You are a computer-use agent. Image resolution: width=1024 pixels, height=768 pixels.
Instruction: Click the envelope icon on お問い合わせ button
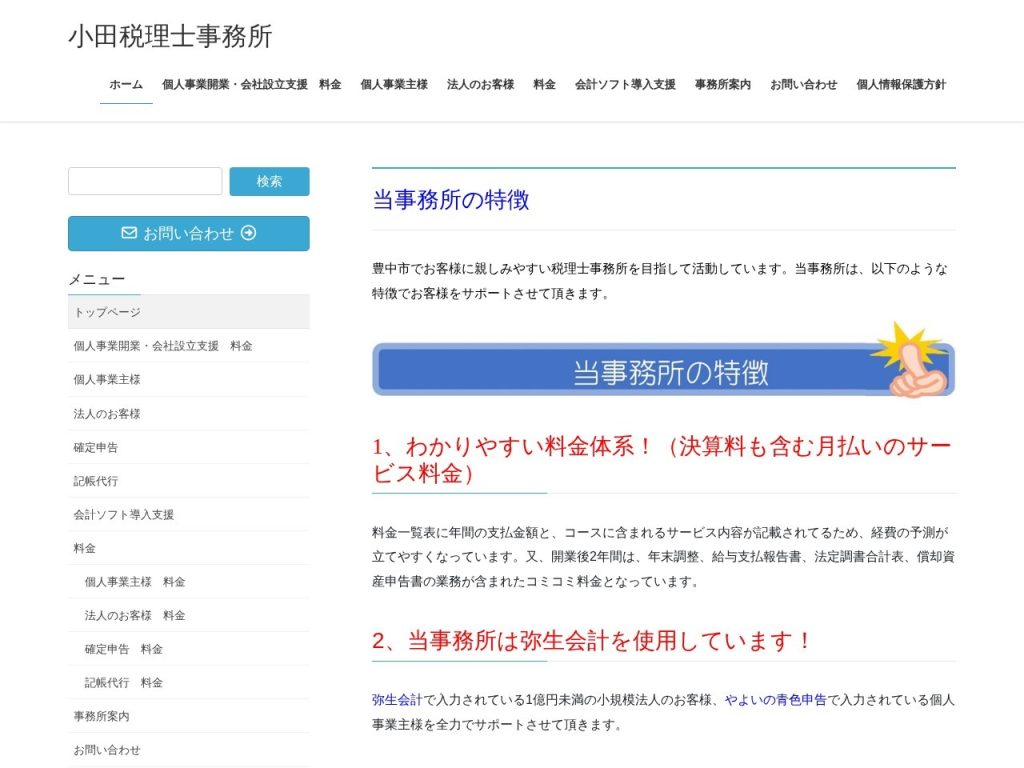129,233
